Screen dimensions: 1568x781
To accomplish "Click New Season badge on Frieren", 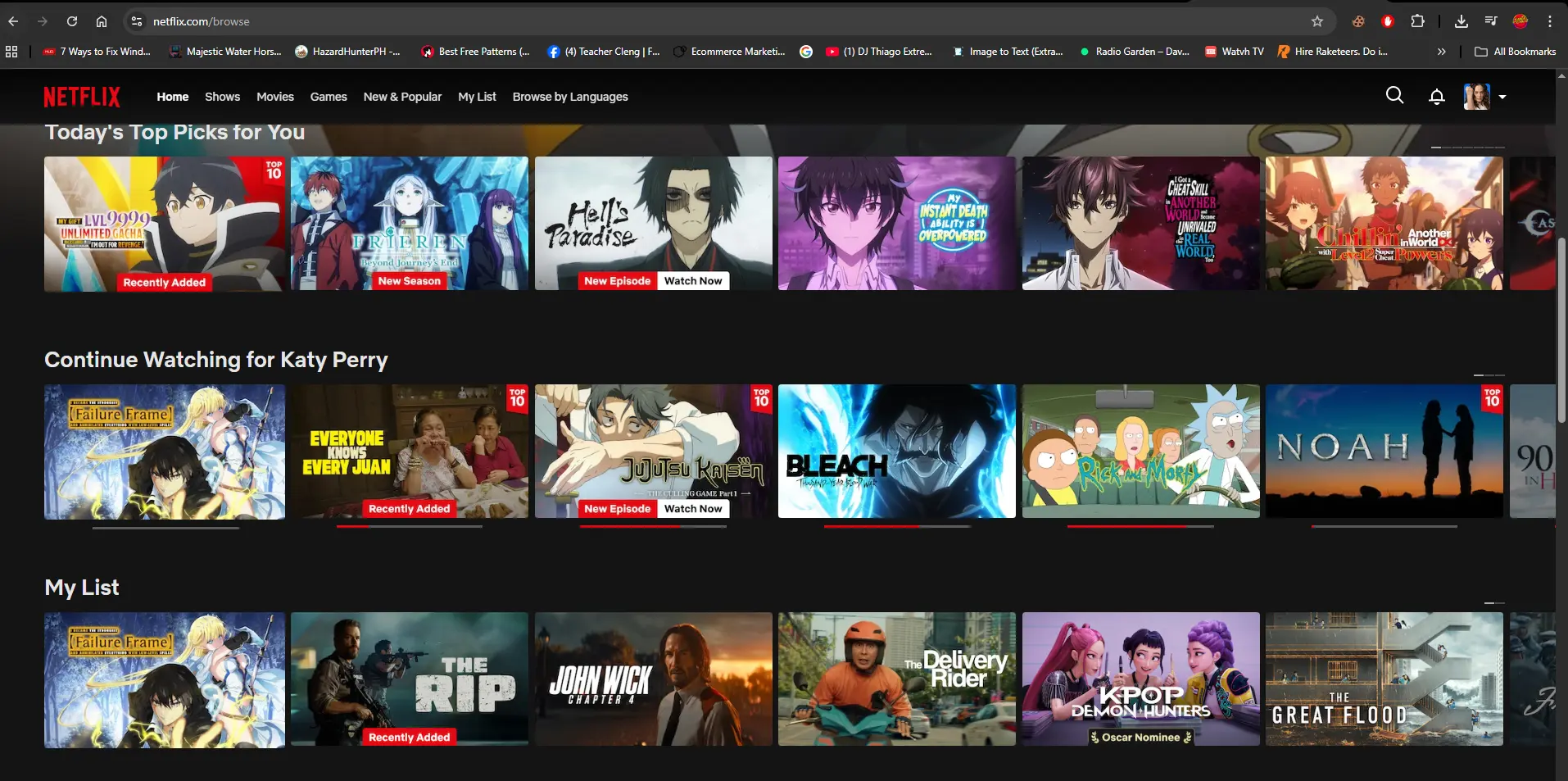I will (410, 281).
